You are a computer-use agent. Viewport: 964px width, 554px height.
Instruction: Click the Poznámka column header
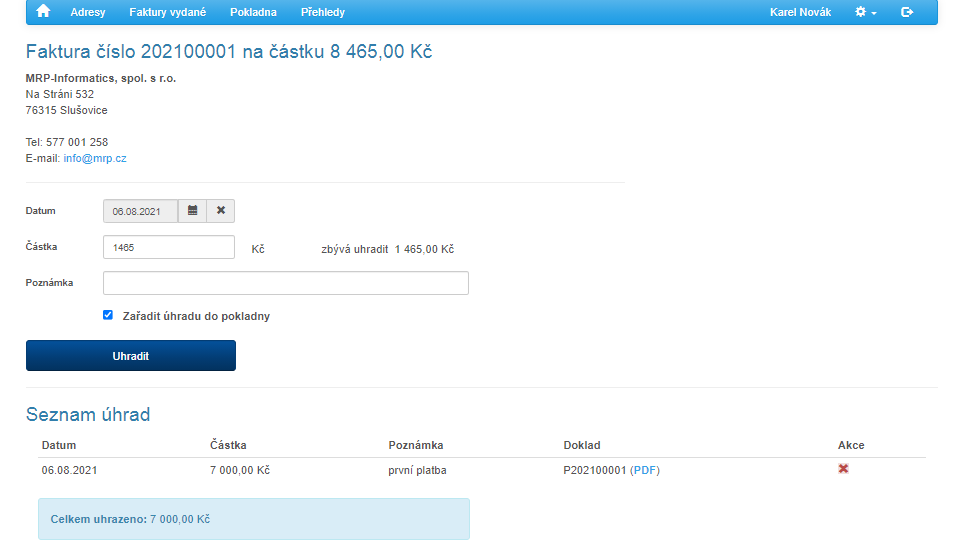[x=416, y=445]
